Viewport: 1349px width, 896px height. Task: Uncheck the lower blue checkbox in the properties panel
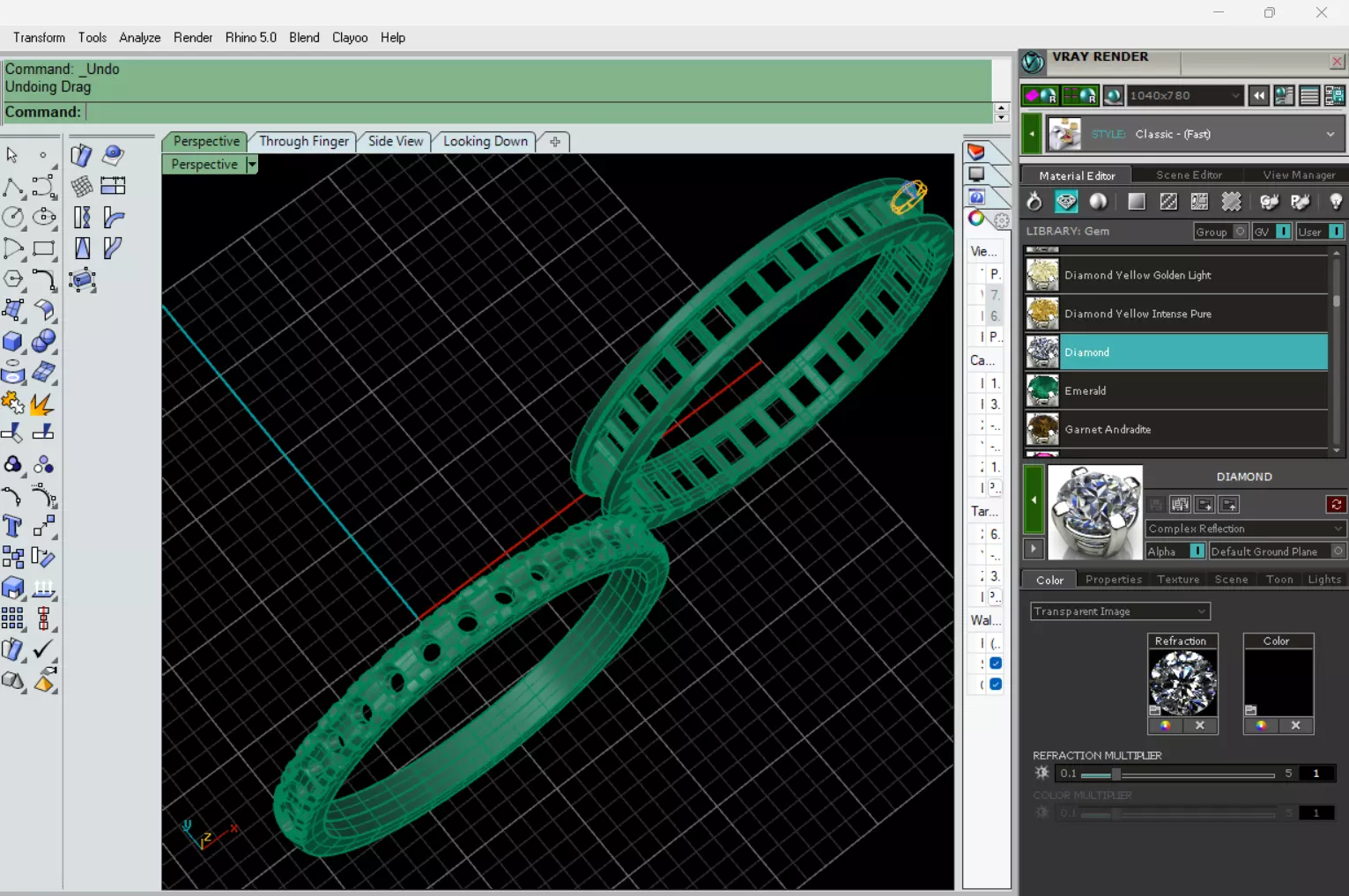(996, 684)
